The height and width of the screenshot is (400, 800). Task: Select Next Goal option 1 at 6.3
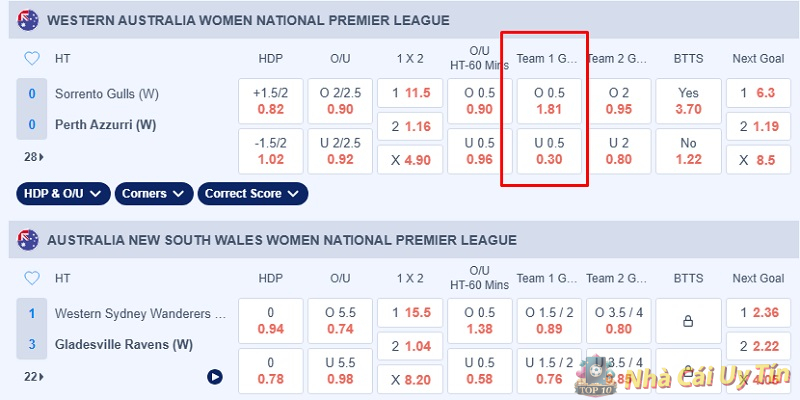pyautogui.click(x=757, y=93)
